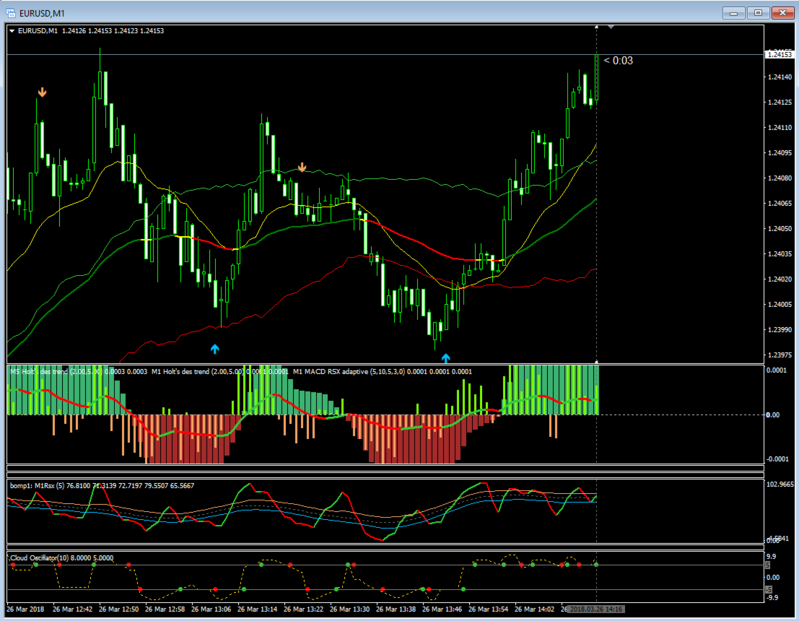Collapse the EURUSD,M1 one-click trading triangle
799x621 pixels.
pos(12,31)
